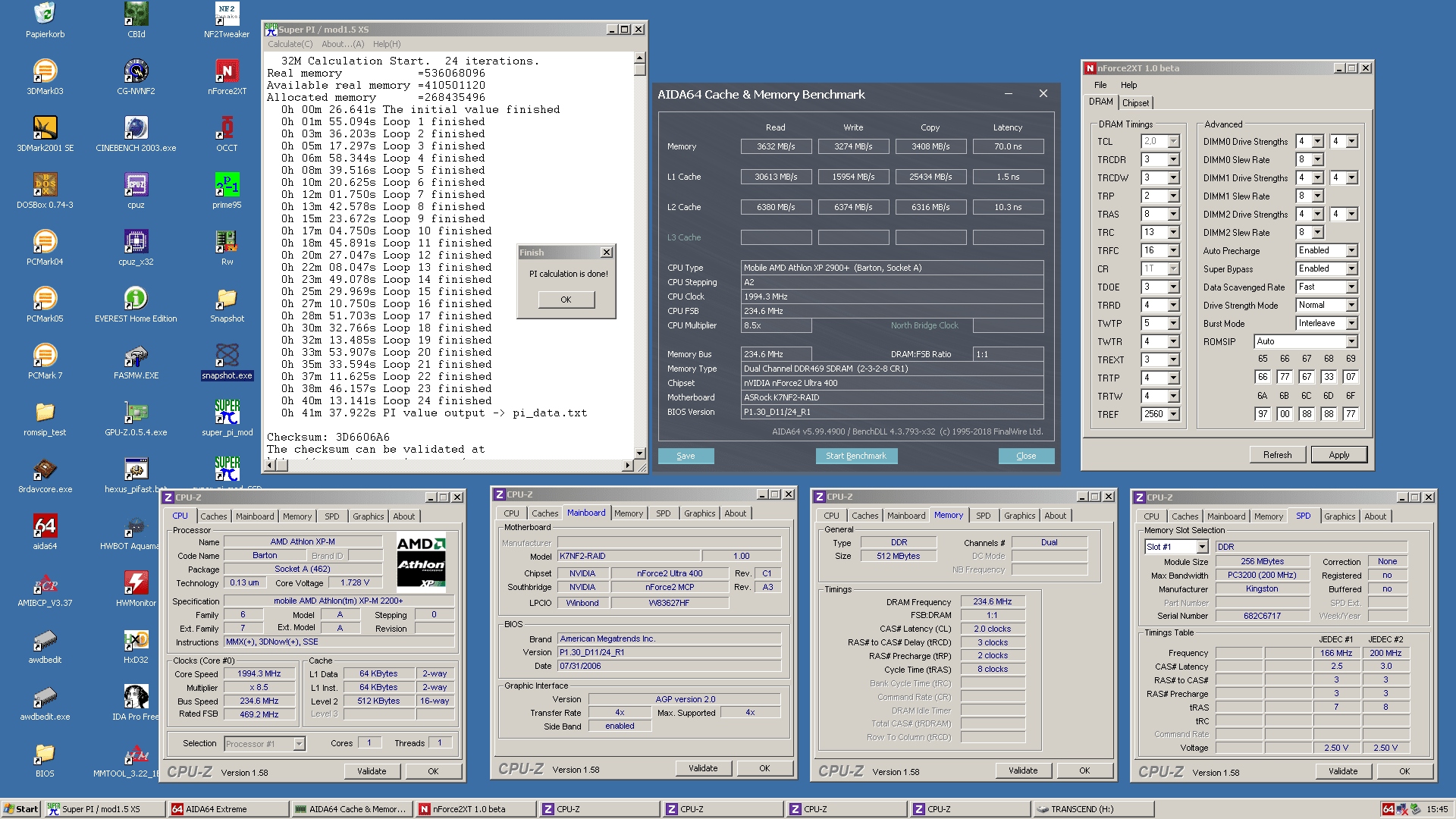Click Super PI horizontal scrollbar right arrow
The image size is (1456, 819).
pyautogui.click(x=627, y=465)
